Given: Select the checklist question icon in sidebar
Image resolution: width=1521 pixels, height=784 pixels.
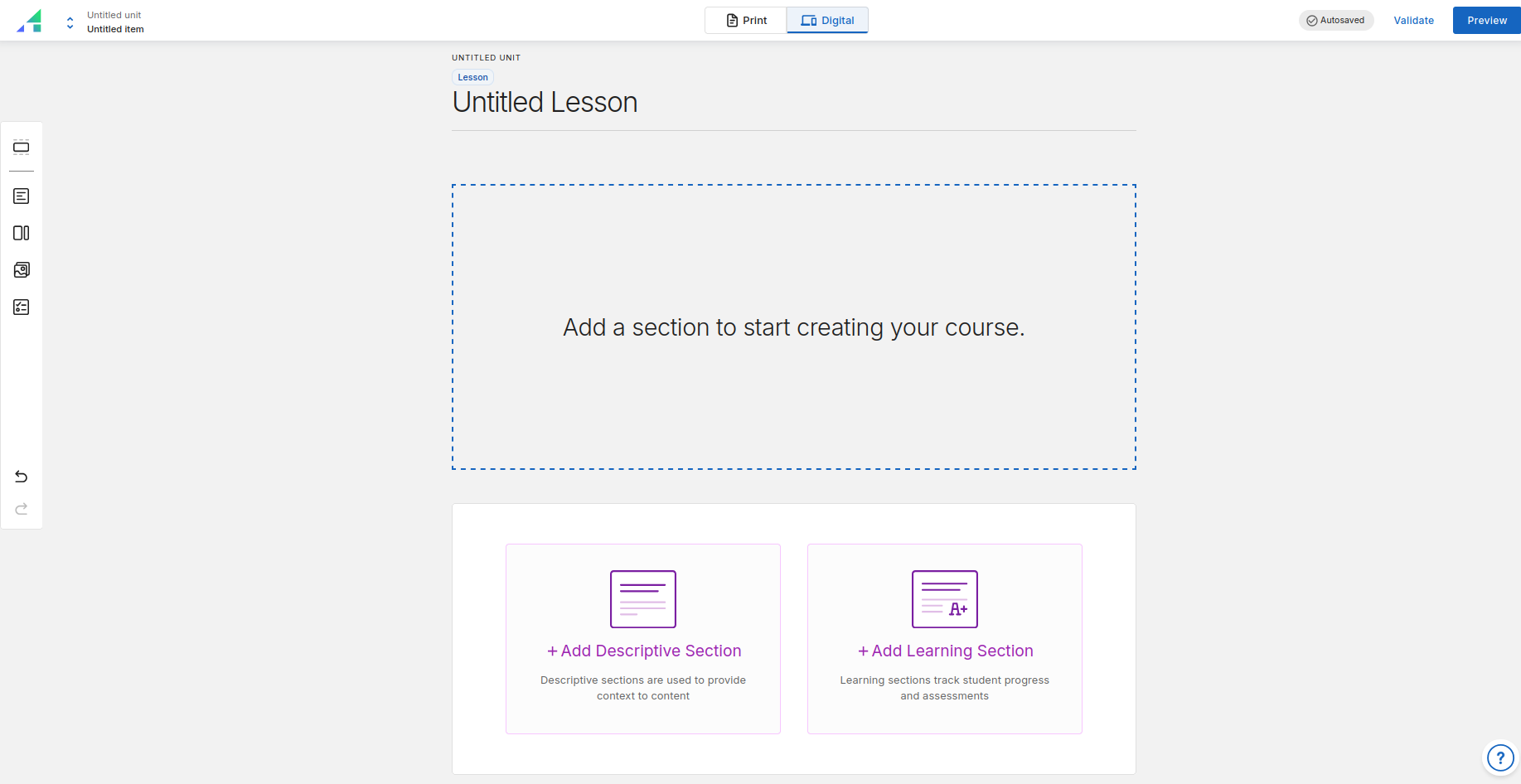Looking at the screenshot, I should (x=22, y=307).
